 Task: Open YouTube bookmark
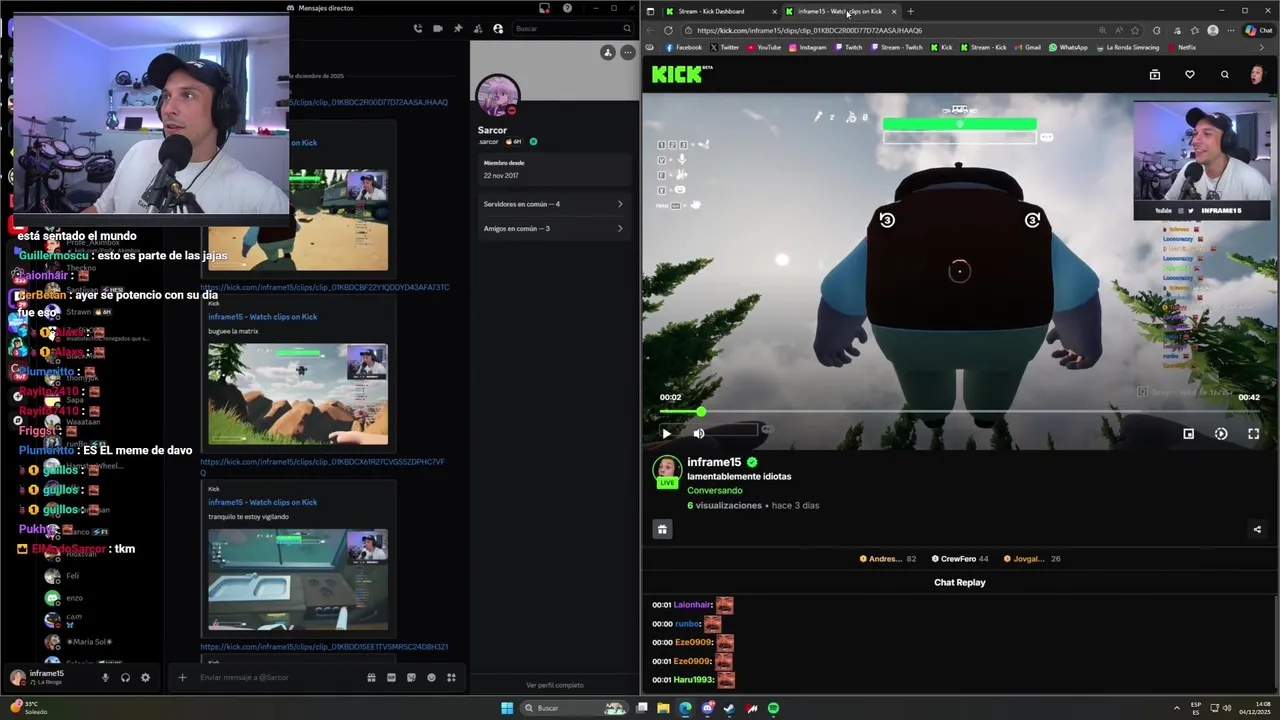pyautogui.click(x=764, y=47)
